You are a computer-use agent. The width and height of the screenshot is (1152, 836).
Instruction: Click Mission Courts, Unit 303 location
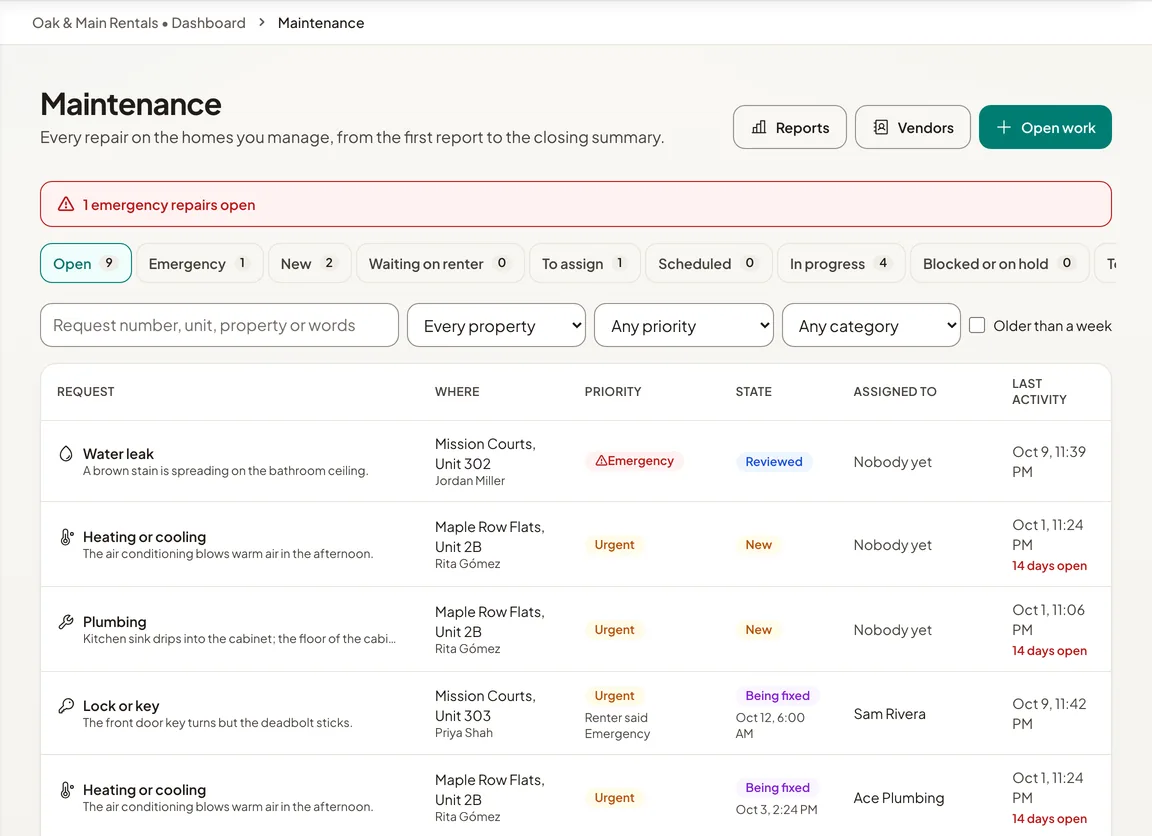[485, 705]
